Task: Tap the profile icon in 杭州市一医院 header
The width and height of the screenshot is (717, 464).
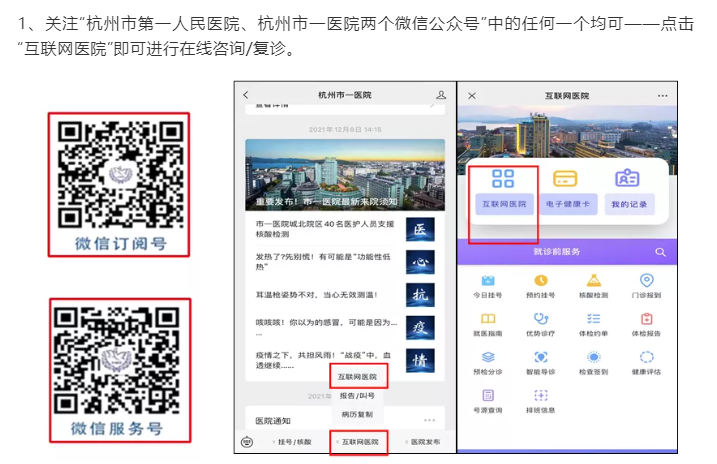Action: coord(441,95)
